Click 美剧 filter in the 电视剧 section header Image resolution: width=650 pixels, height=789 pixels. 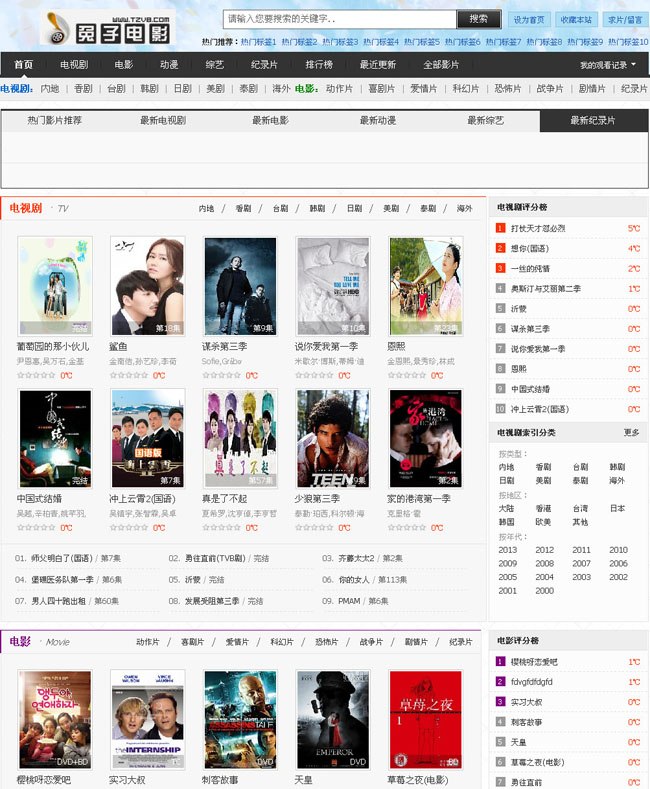[391, 208]
